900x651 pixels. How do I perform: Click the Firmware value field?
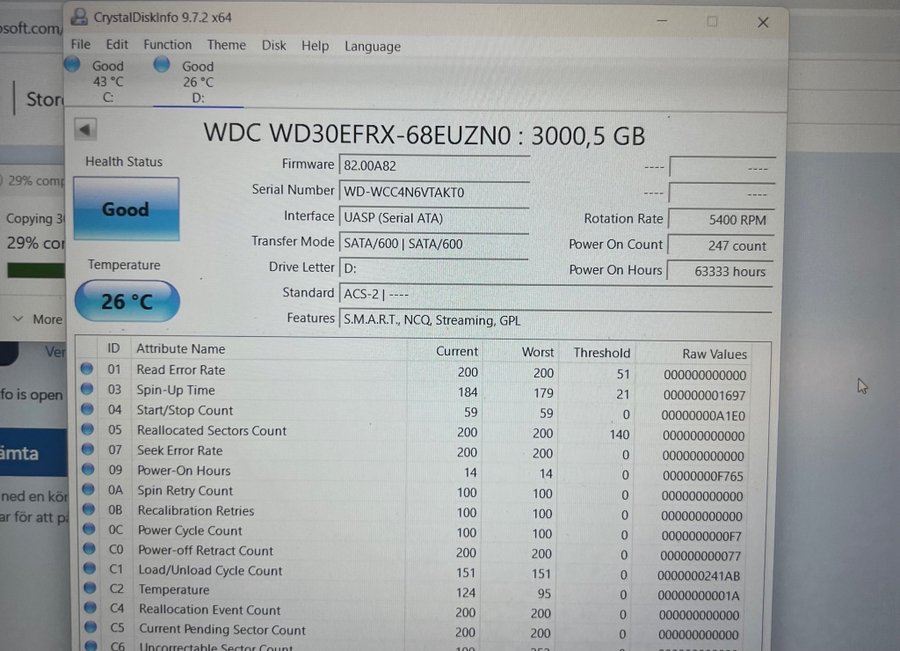click(434, 166)
